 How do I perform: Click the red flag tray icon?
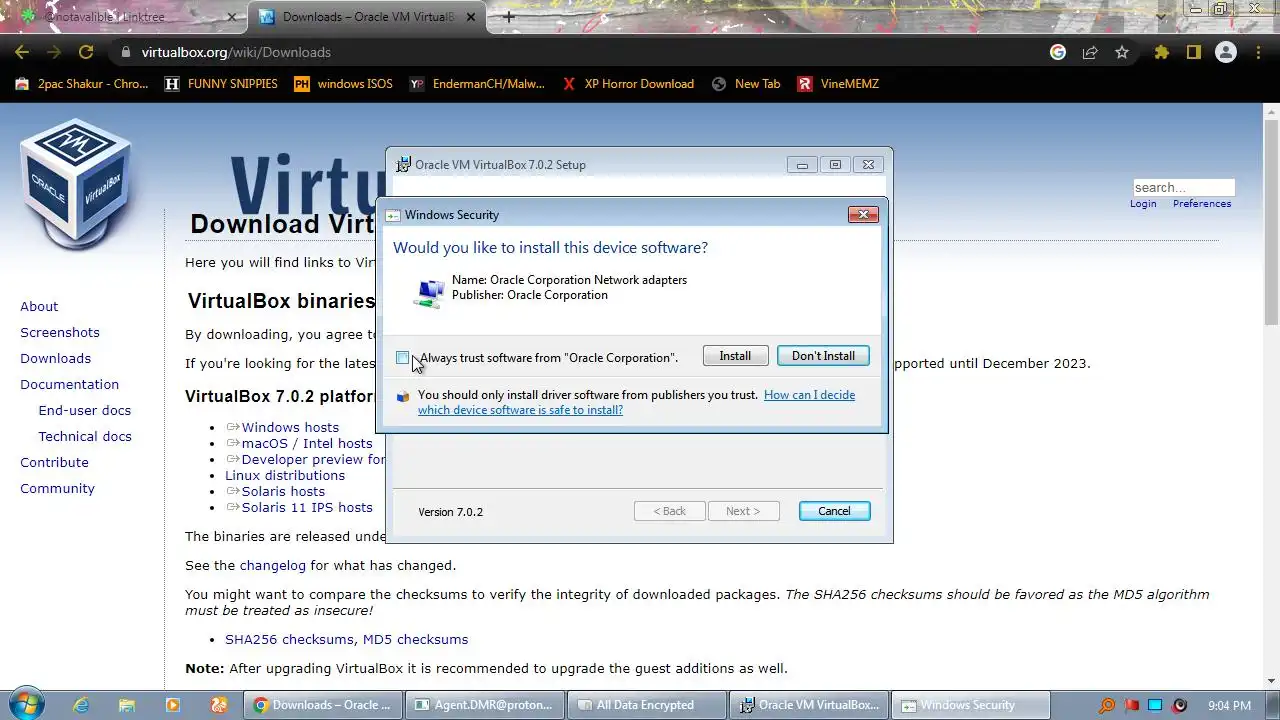1131,705
